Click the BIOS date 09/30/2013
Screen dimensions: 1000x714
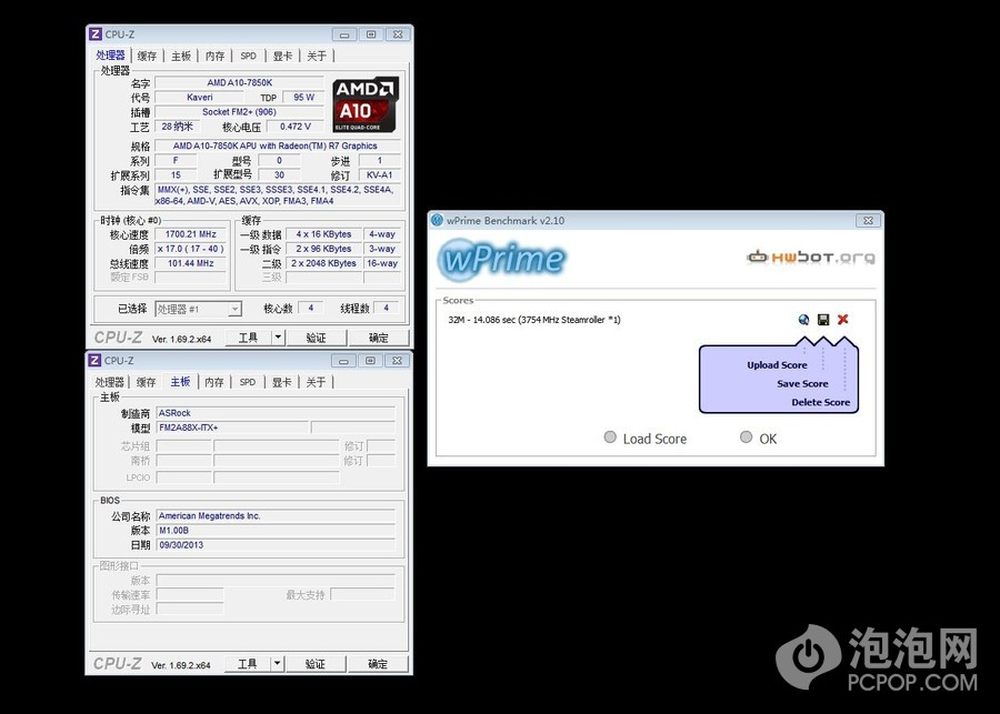276,545
